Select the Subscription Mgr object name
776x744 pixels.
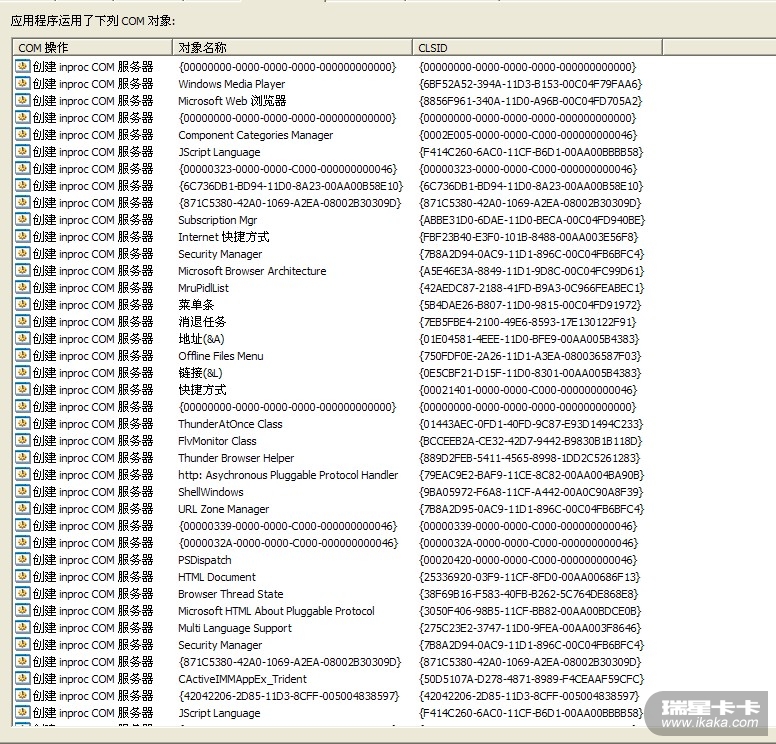pyautogui.click(x=217, y=220)
